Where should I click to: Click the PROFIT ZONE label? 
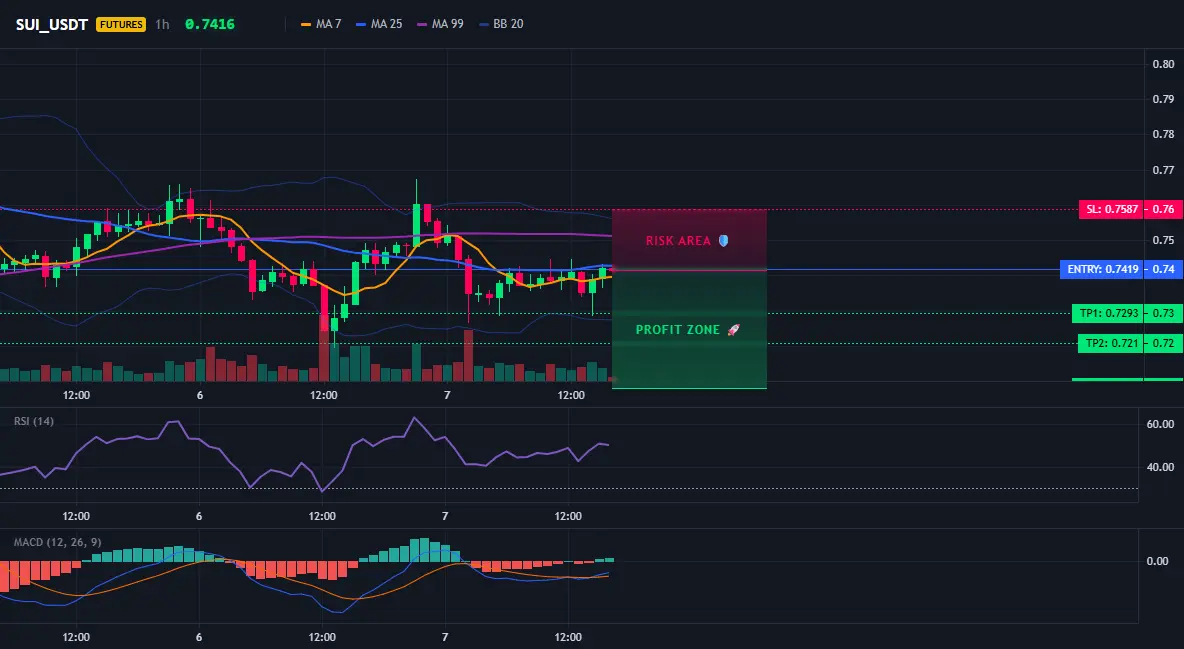(678, 330)
